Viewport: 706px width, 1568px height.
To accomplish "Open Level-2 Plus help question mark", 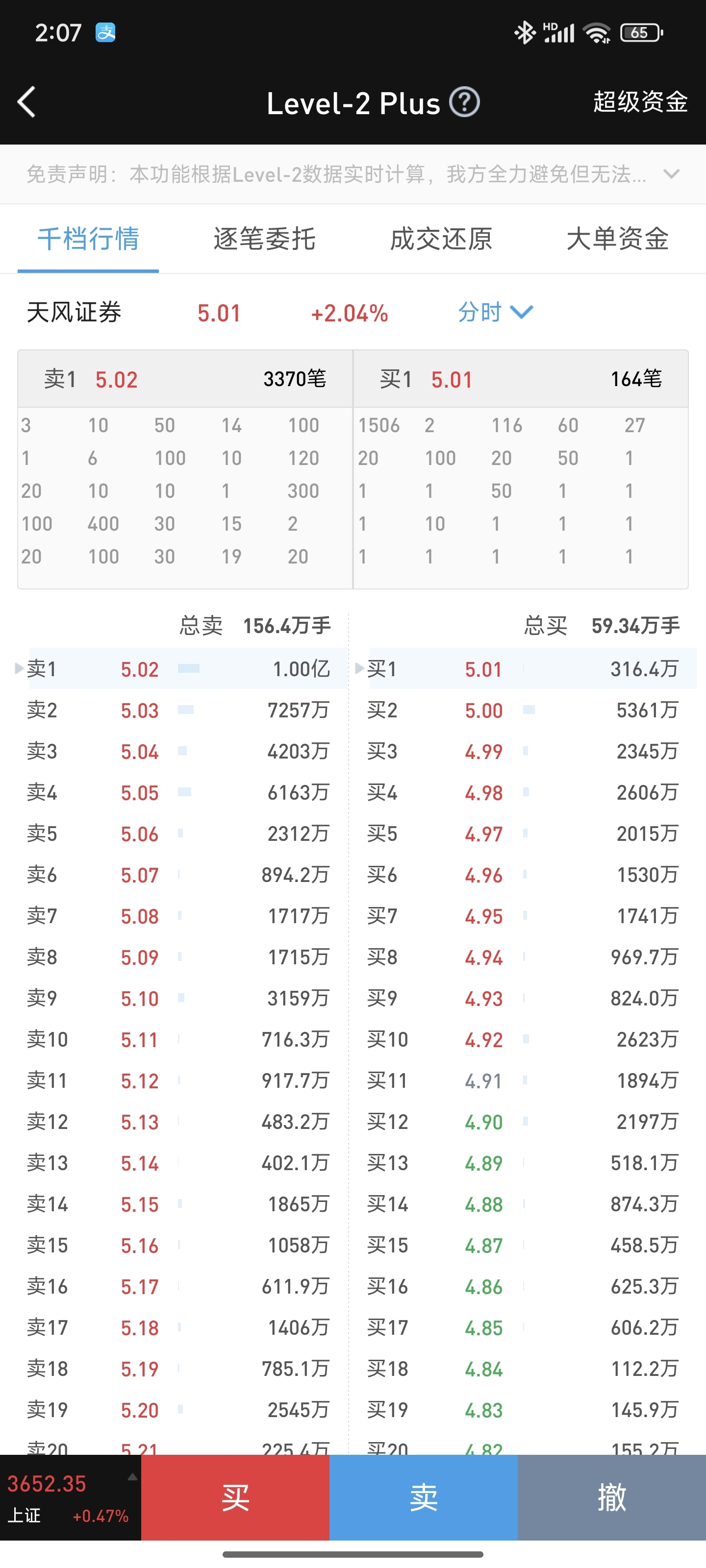I will 465,102.
